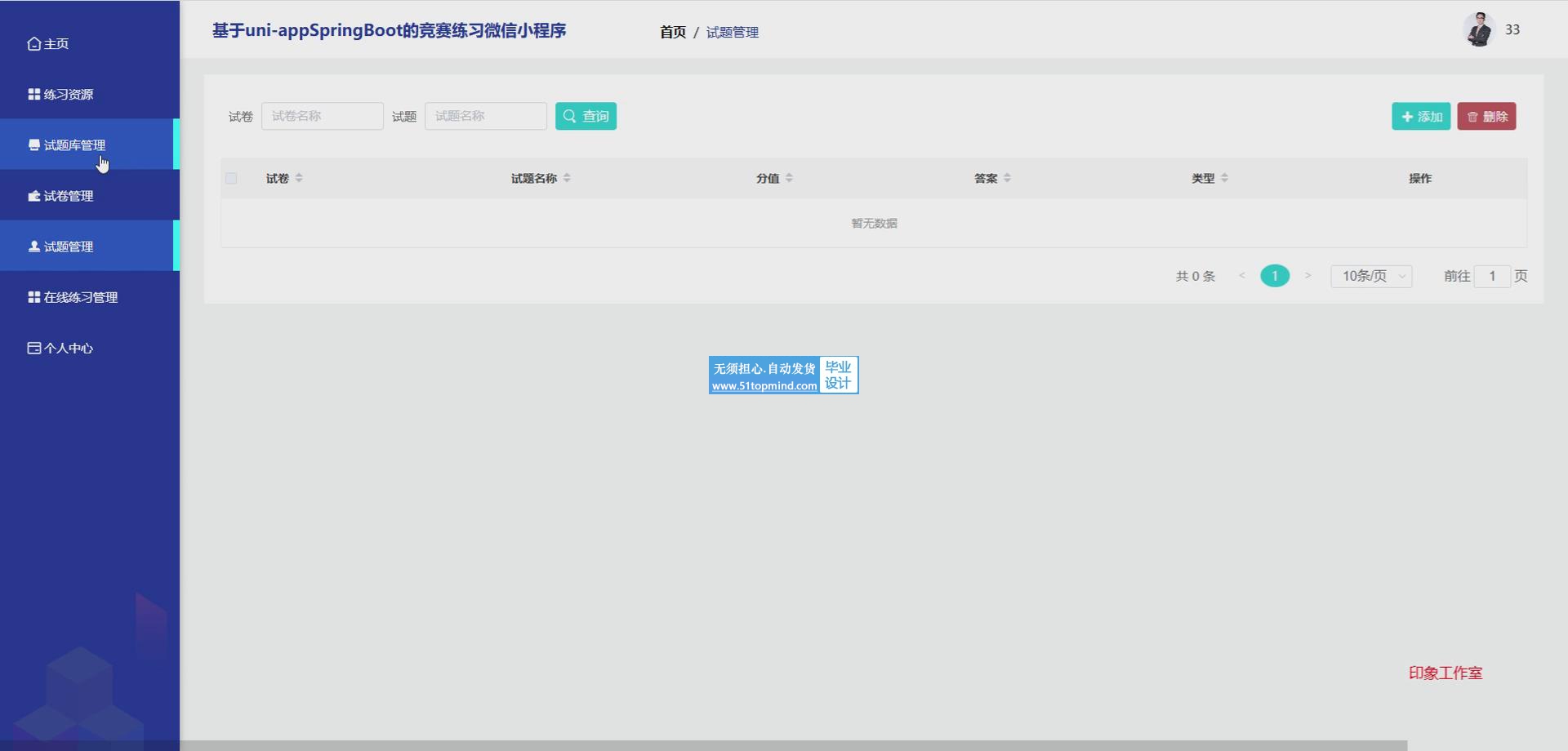Click the icon beside 试题库管理
The height and width of the screenshot is (751, 1568).
(33, 145)
